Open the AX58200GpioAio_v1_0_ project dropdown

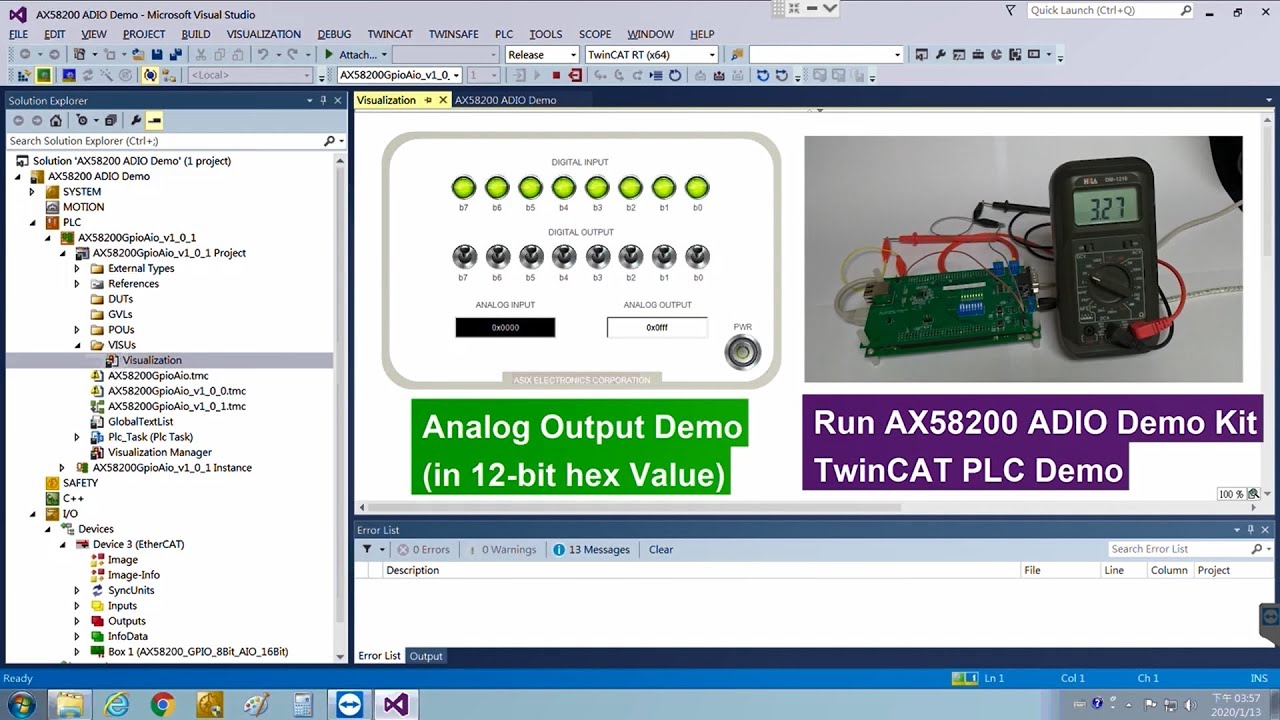[456, 75]
